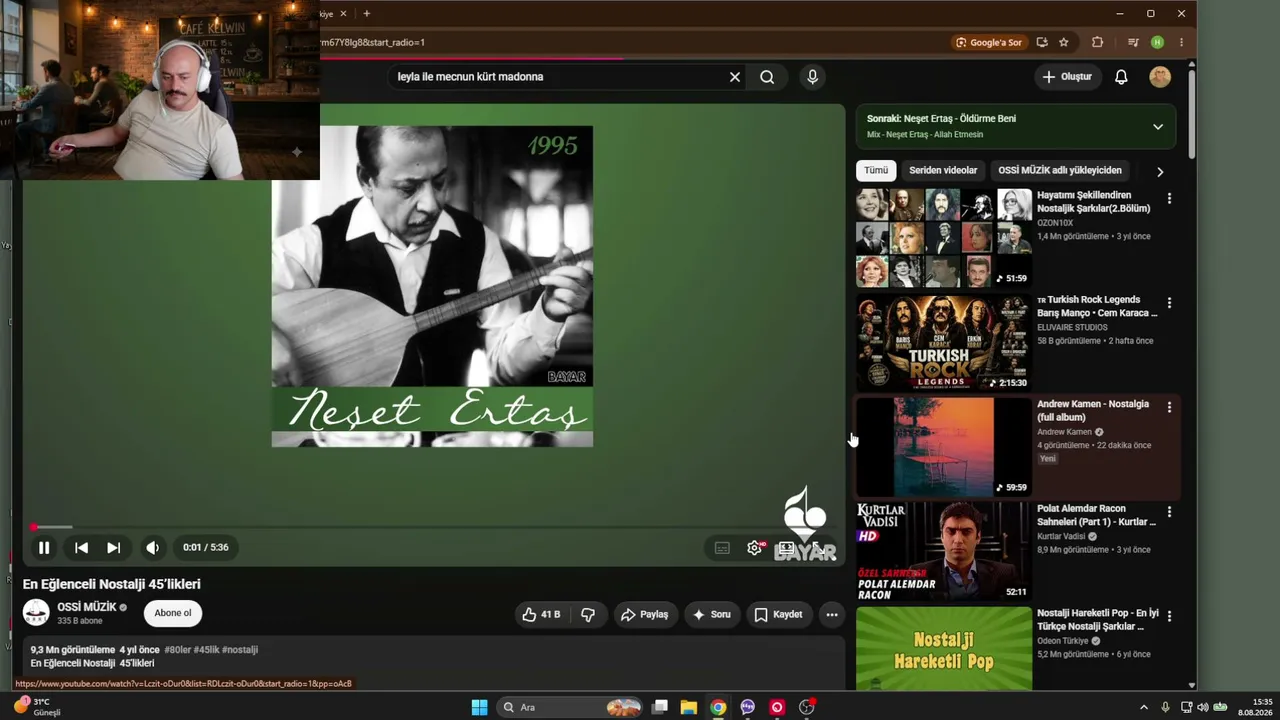
Task: Open a new Chrome tab
Action: click(x=367, y=14)
